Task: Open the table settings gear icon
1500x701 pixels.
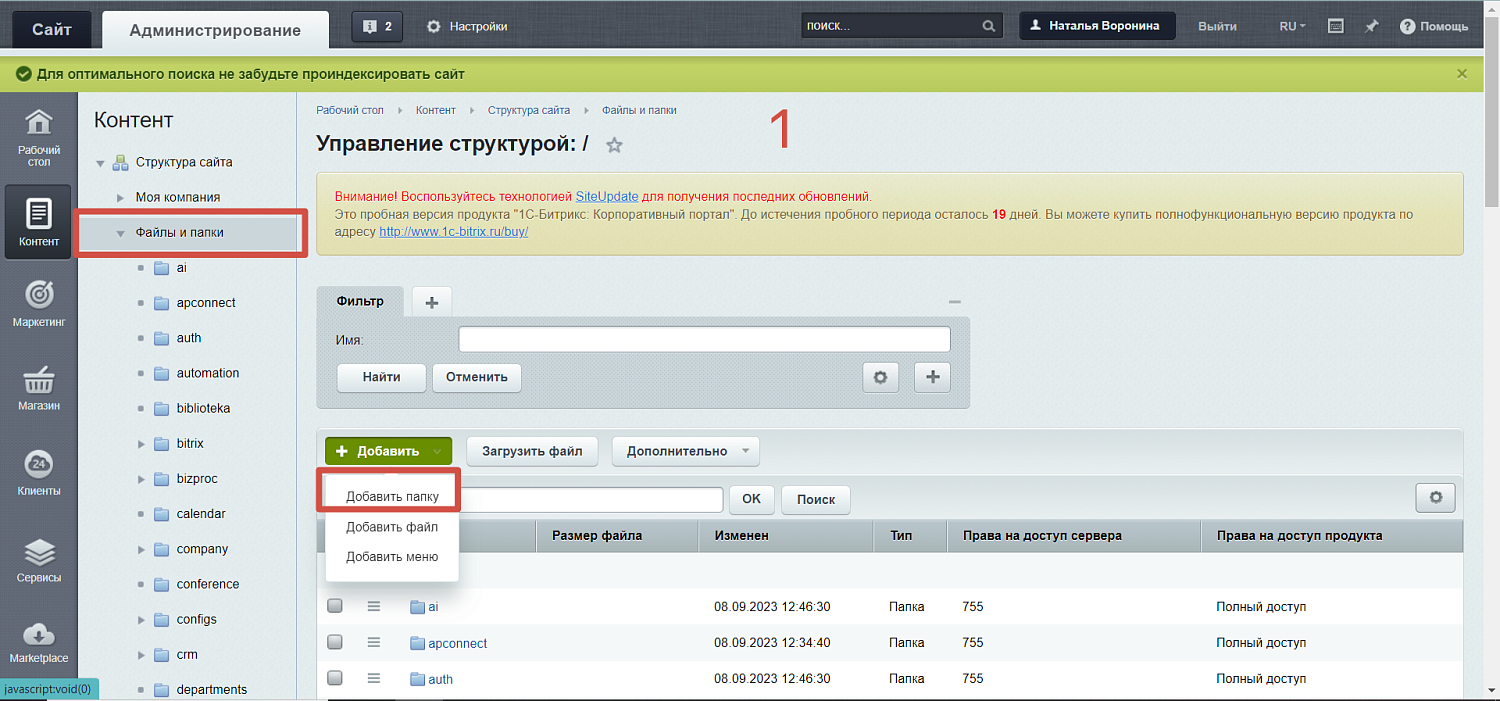Action: (x=1435, y=497)
